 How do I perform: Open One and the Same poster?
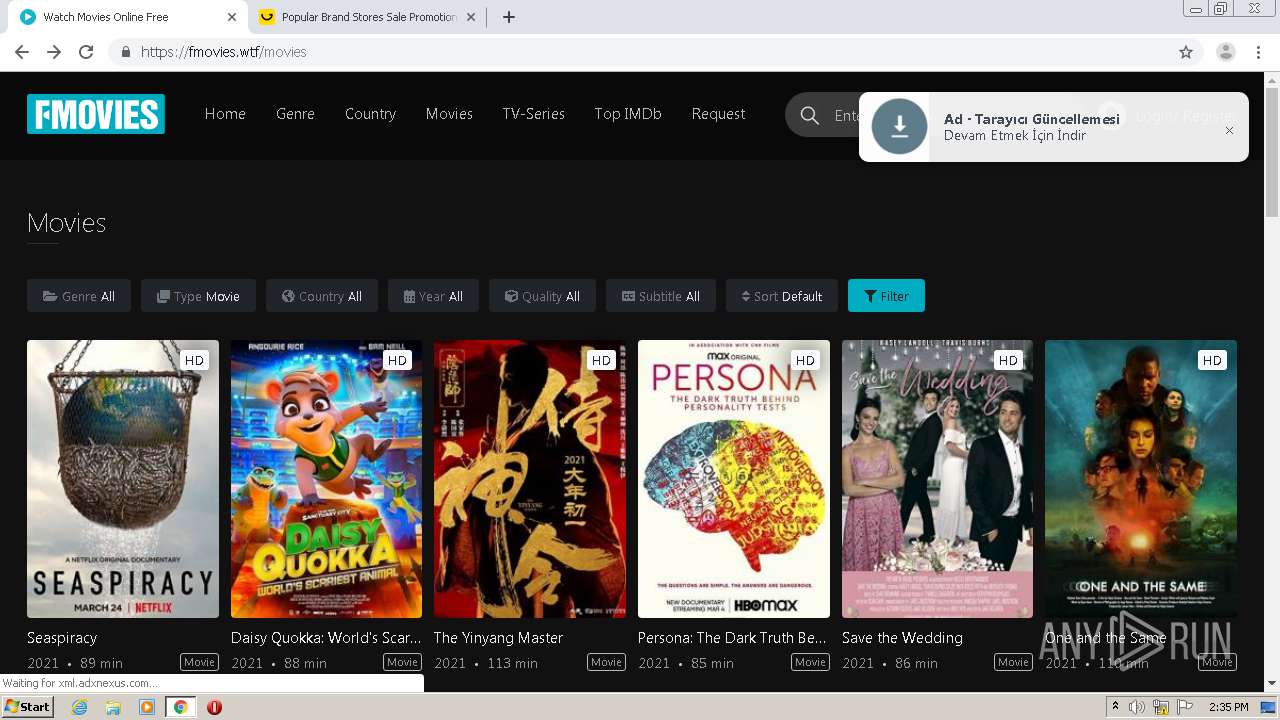(1141, 479)
